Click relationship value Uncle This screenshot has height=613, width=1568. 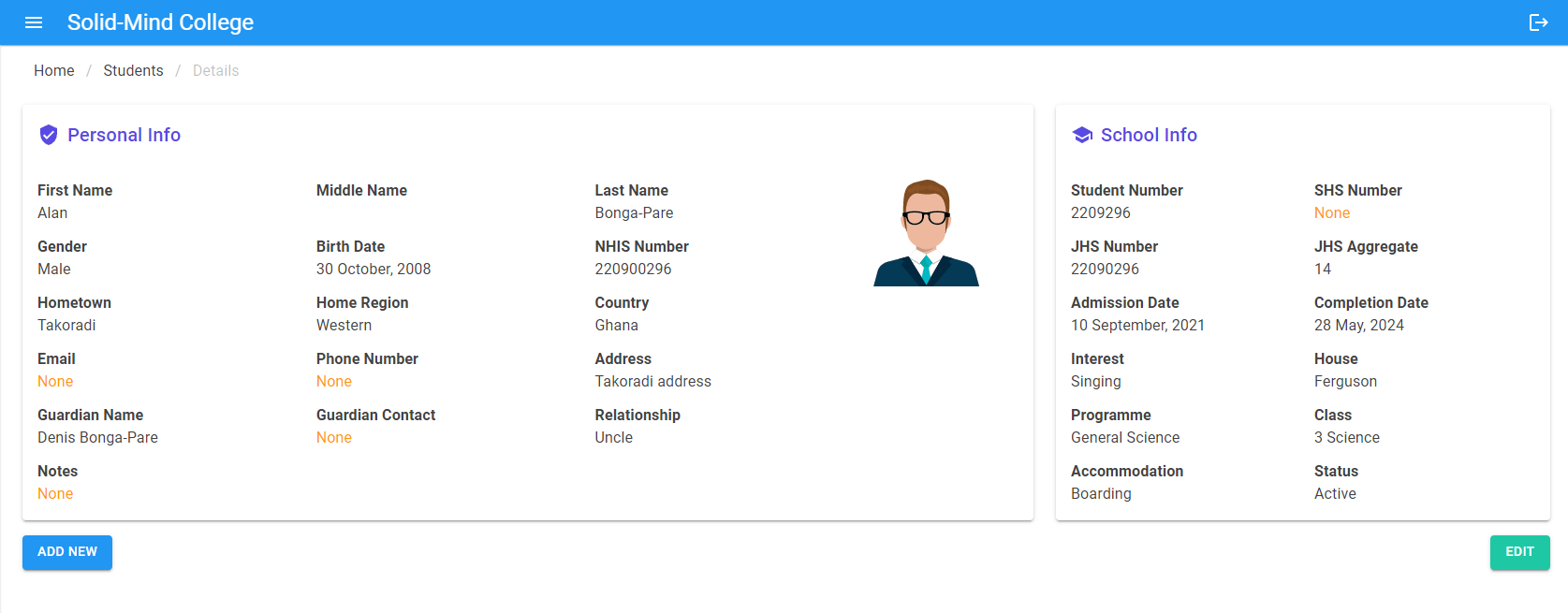click(x=613, y=438)
